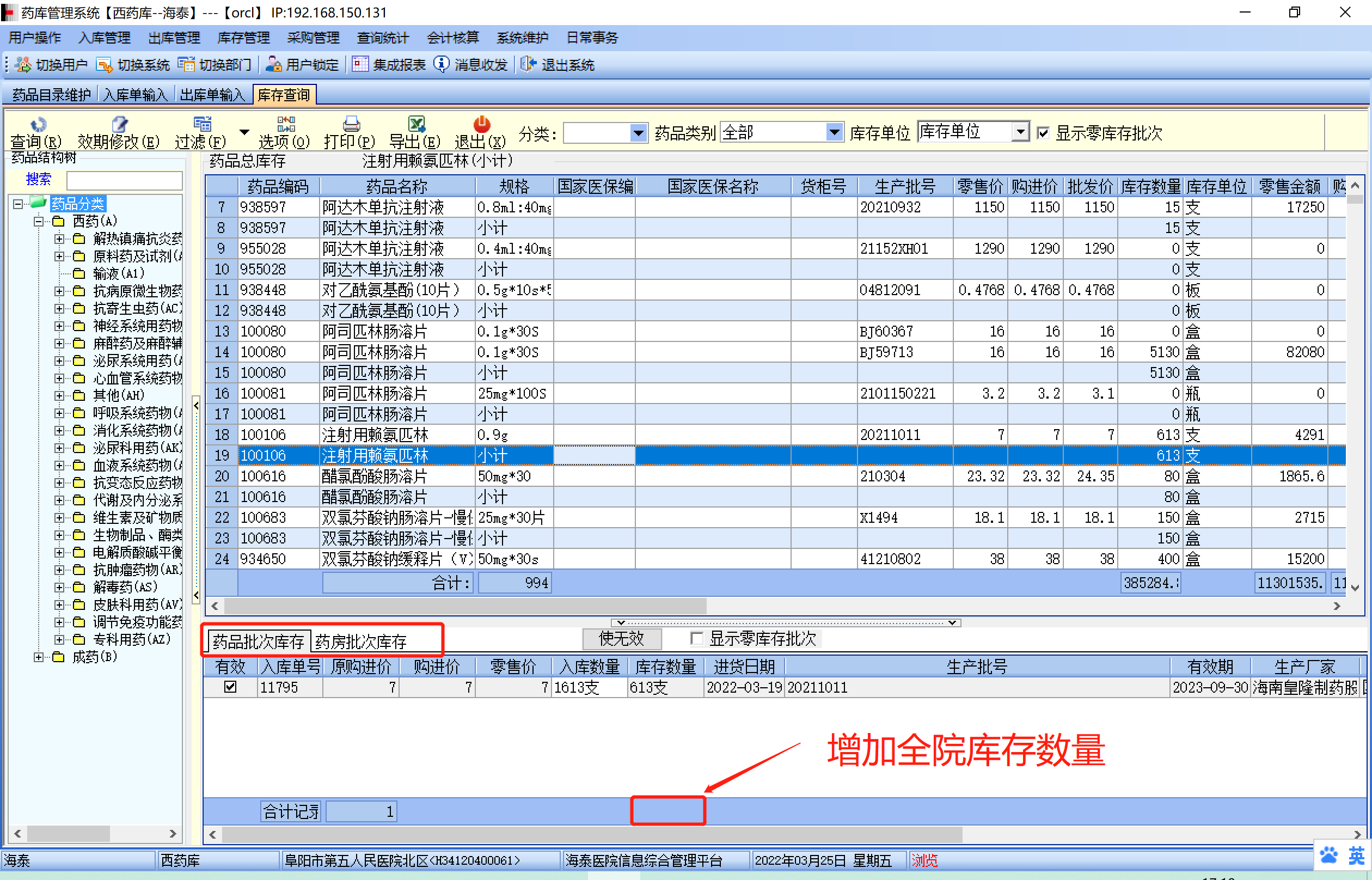The height and width of the screenshot is (880, 1372).
Task: Toggle the 有效 checkbox for entry 11795
Action: pyautogui.click(x=230, y=686)
